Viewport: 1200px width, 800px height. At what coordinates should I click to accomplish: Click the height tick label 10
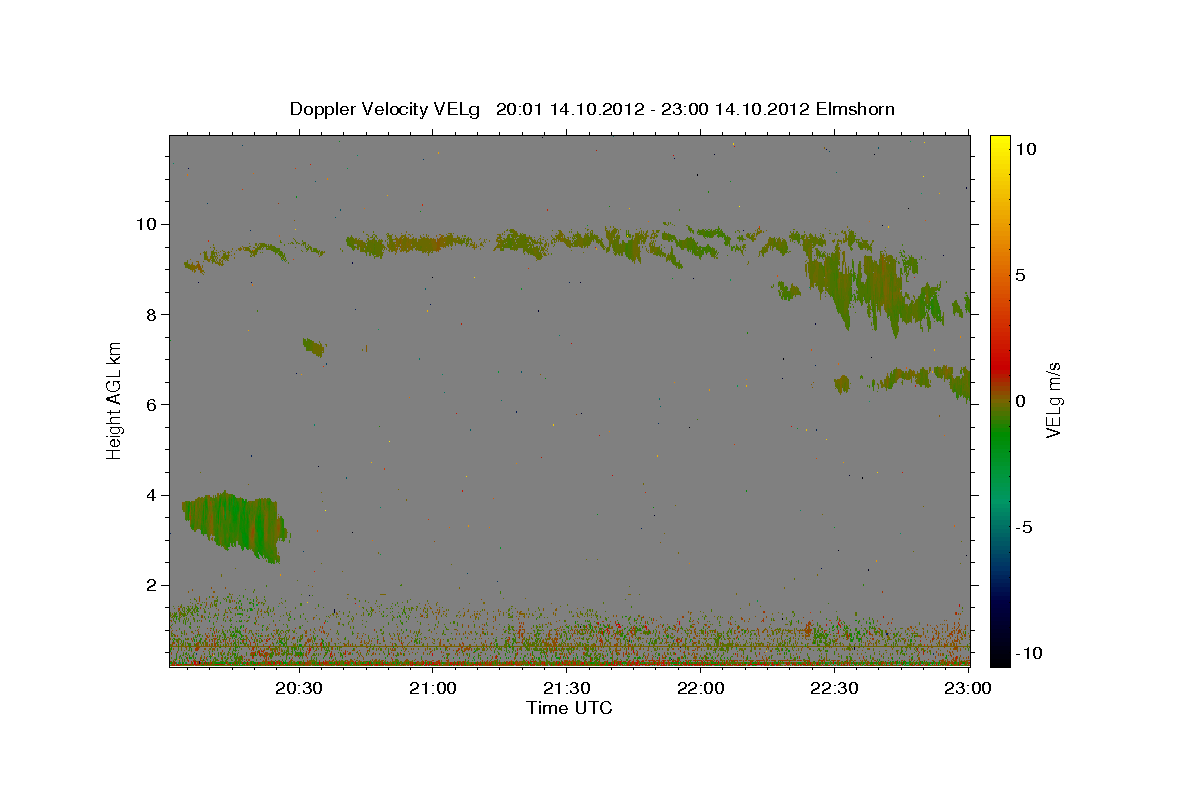[x=148, y=224]
